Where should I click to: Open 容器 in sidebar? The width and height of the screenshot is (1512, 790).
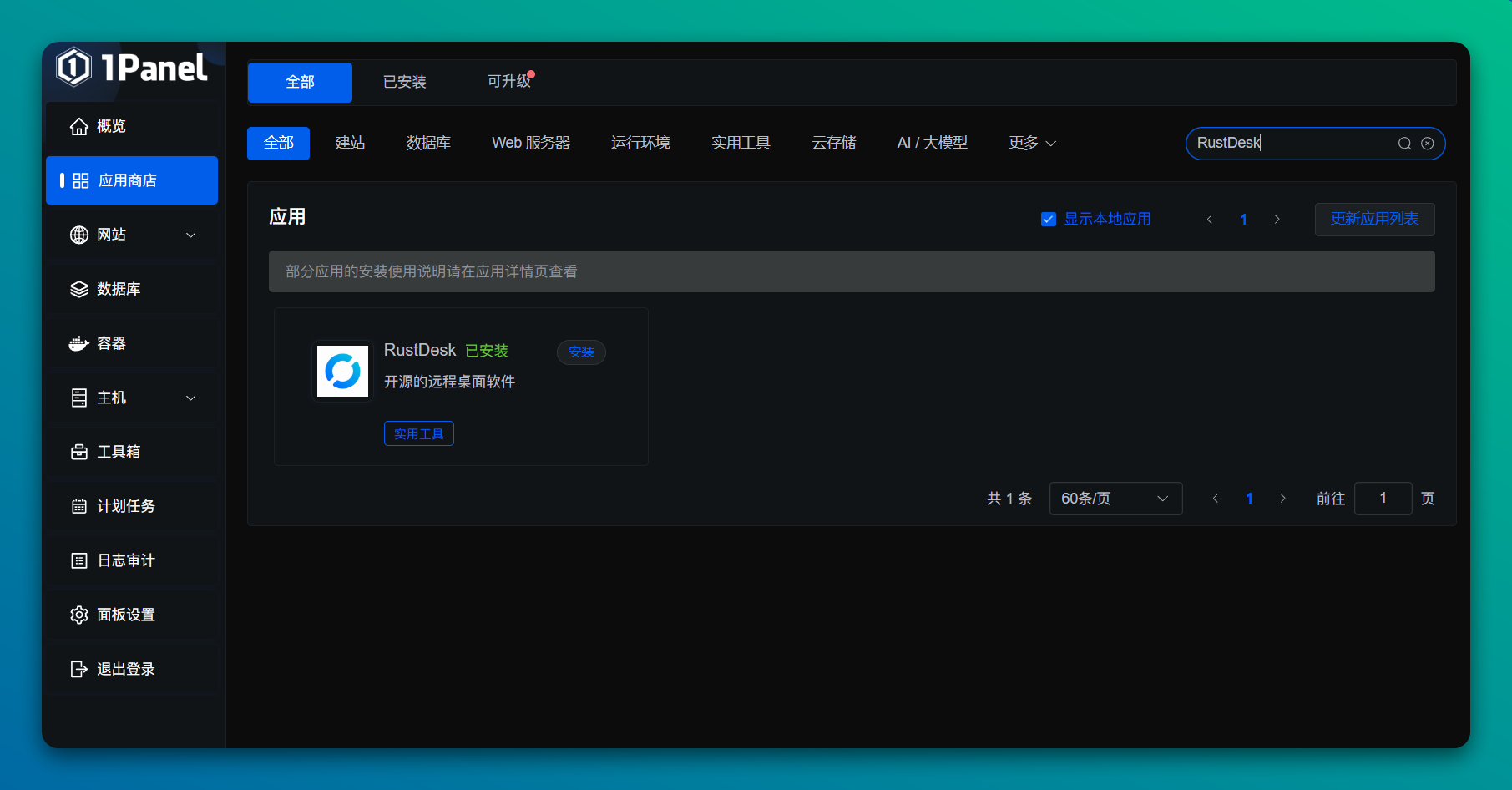[132, 343]
